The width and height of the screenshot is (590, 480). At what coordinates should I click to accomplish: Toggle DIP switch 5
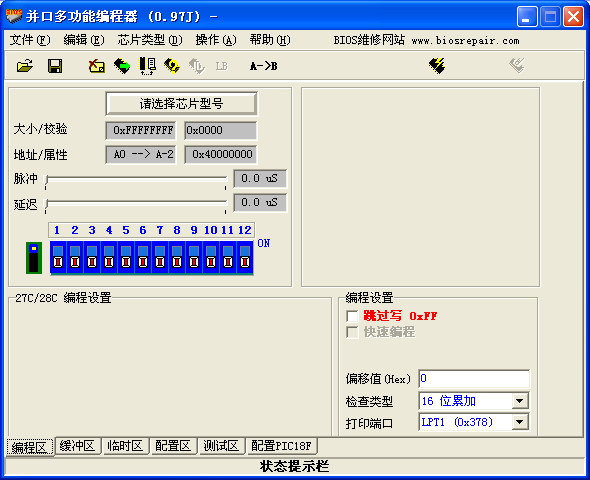126,258
